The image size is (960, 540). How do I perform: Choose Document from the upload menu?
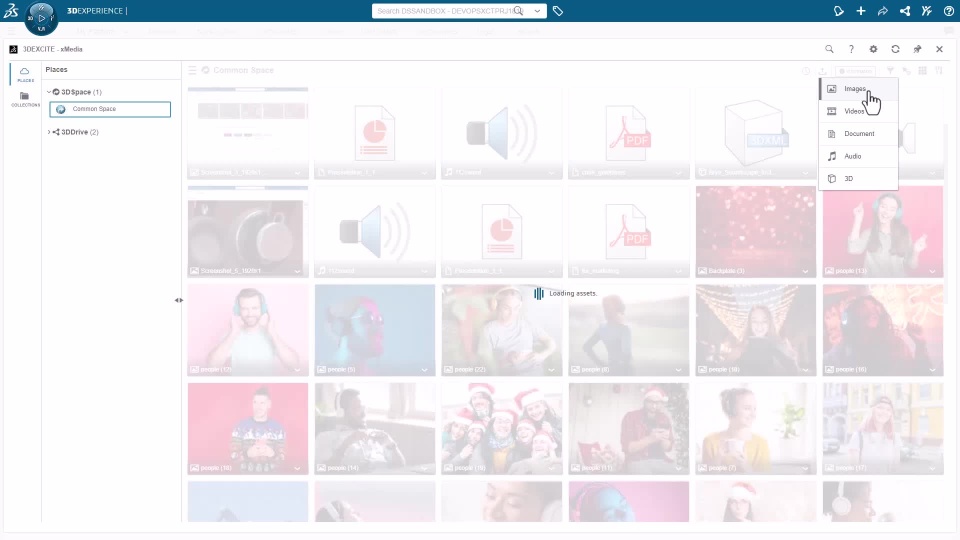(x=858, y=133)
